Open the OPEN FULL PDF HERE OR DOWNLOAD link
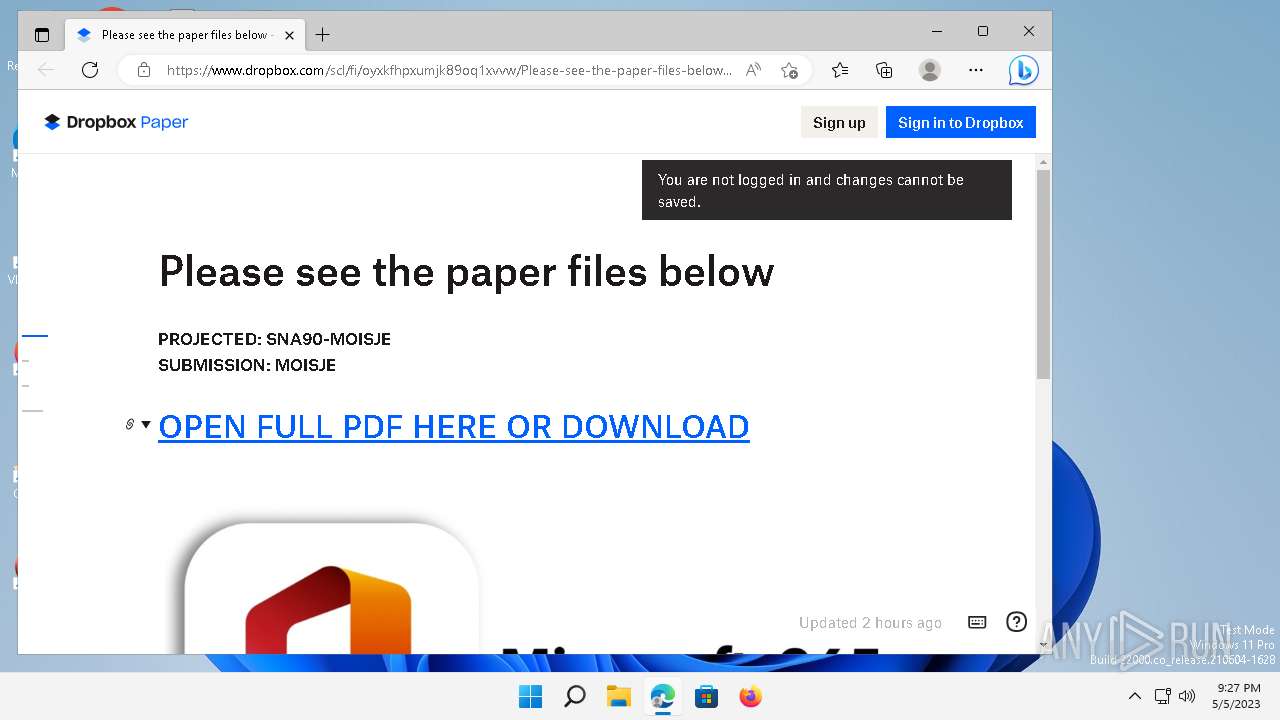Image resolution: width=1280 pixels, height=720 pixels. coord(454,427)
